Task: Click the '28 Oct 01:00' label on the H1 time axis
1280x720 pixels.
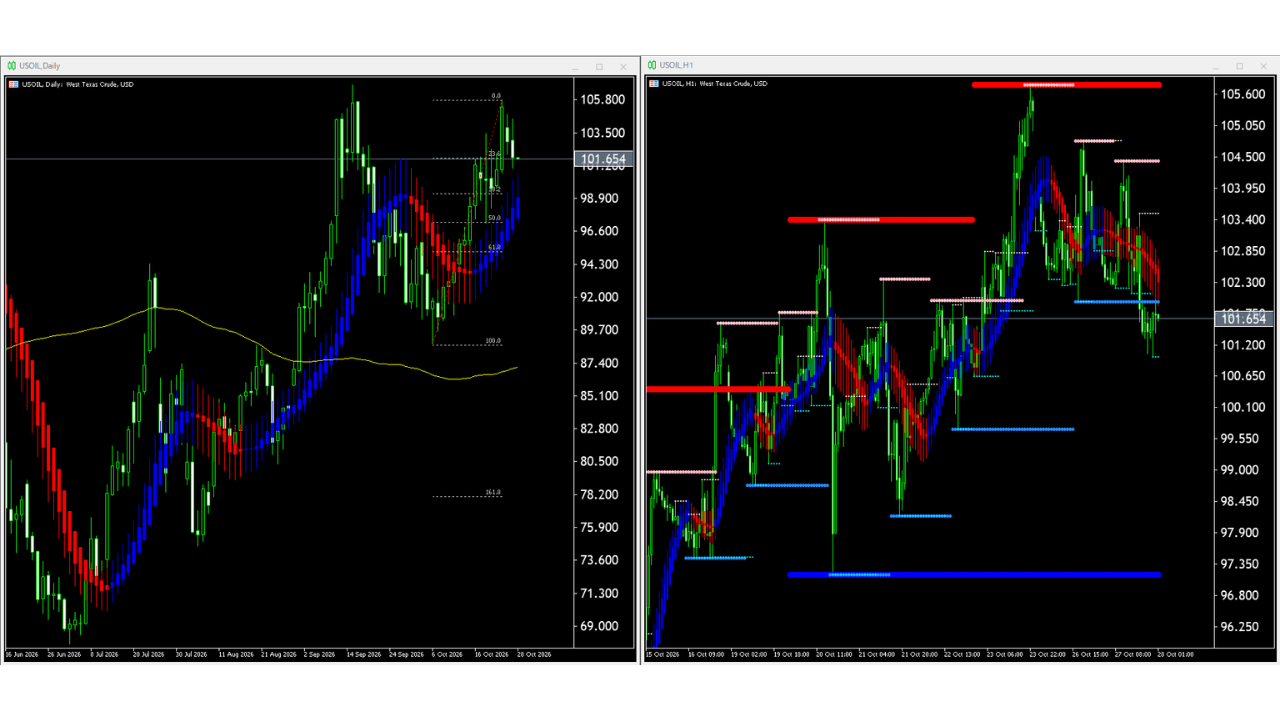Action: pos(1175,655)
